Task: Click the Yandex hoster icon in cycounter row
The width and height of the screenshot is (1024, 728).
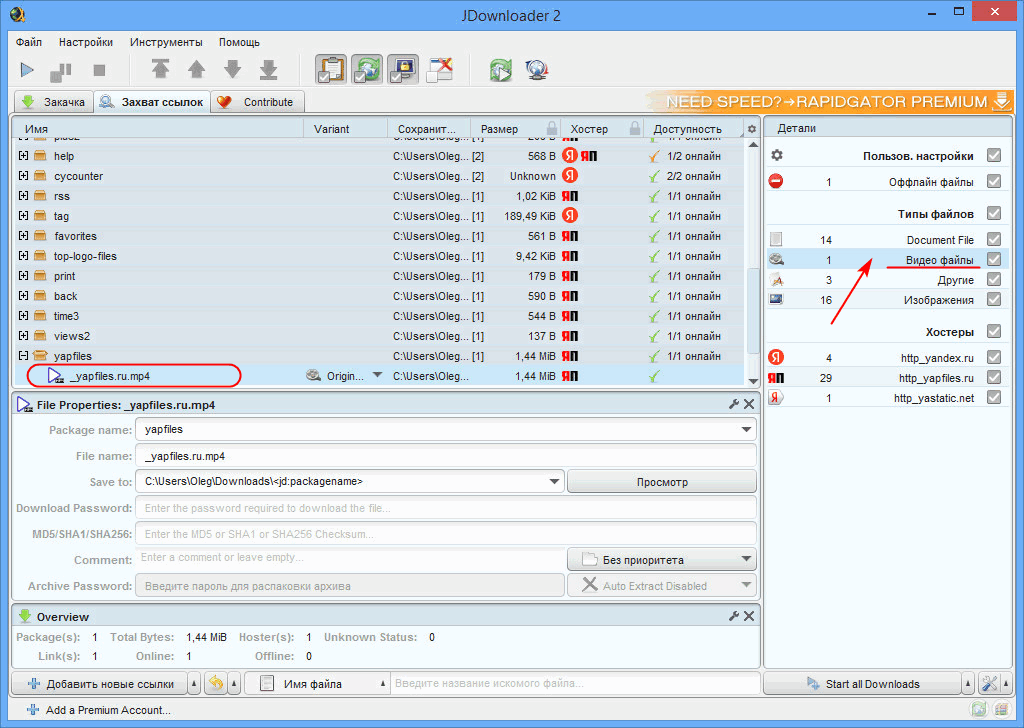Action: click(x=570, y=176)
